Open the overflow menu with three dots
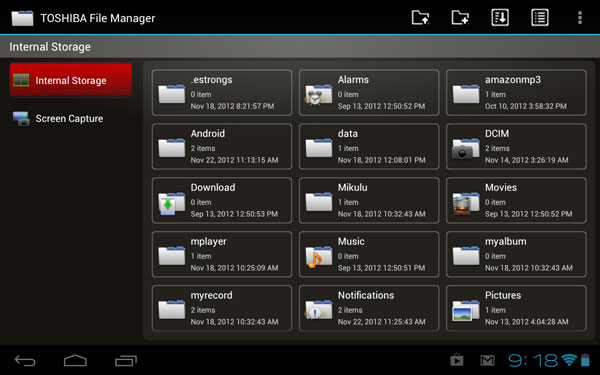This screenshot has width=600, height=375. (580, 18)
